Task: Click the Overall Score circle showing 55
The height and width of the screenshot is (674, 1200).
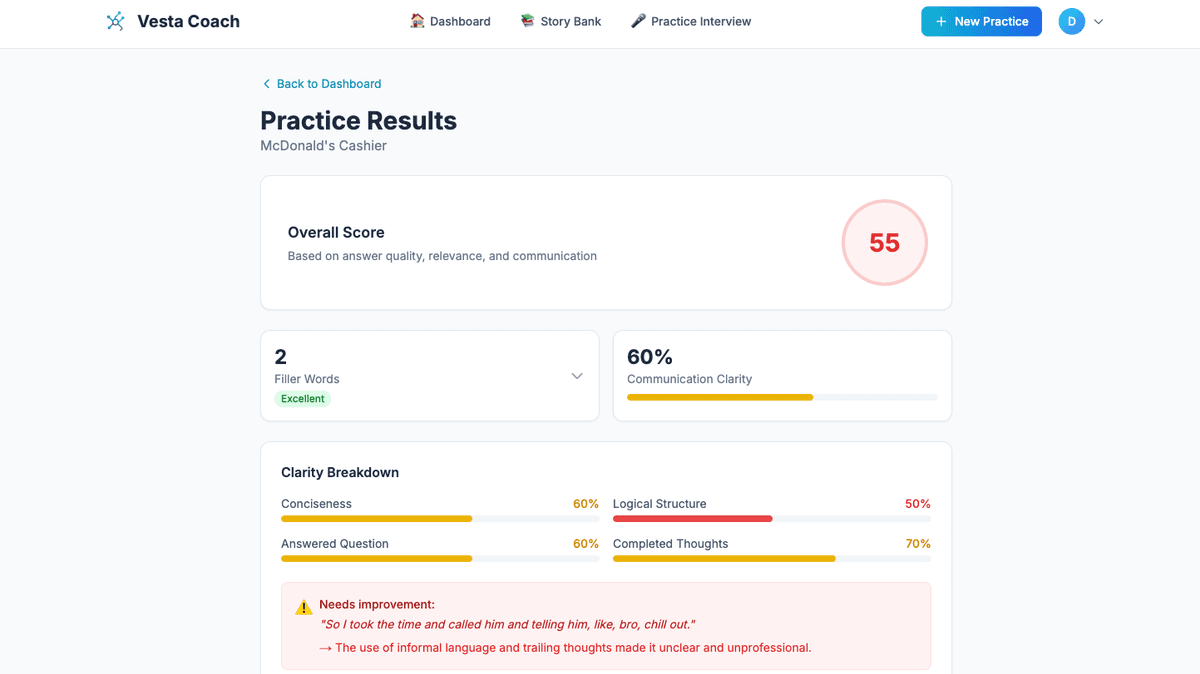Action: [x=884, y=242]
